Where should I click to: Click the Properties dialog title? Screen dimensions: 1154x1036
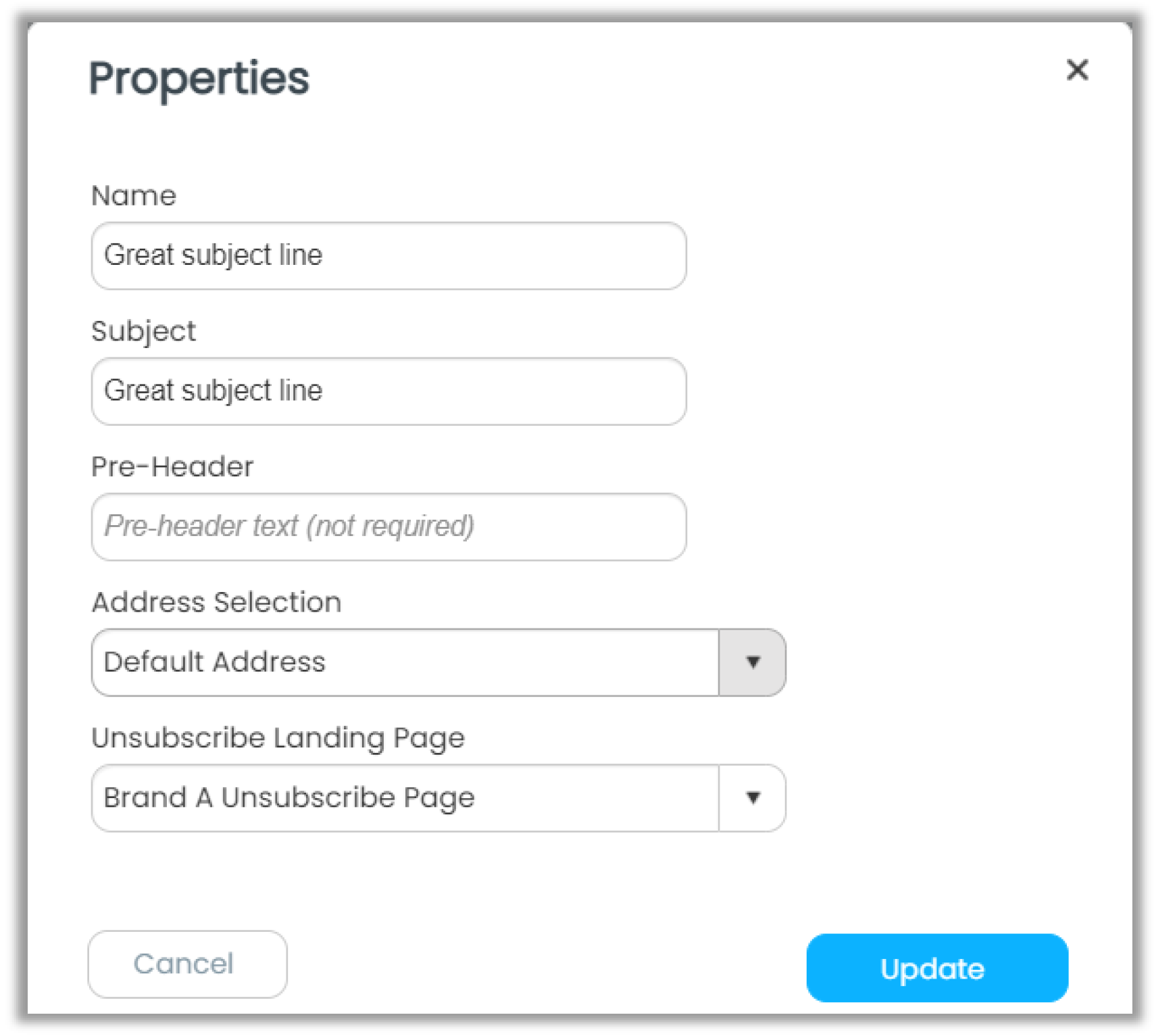(x=199, y=80)
